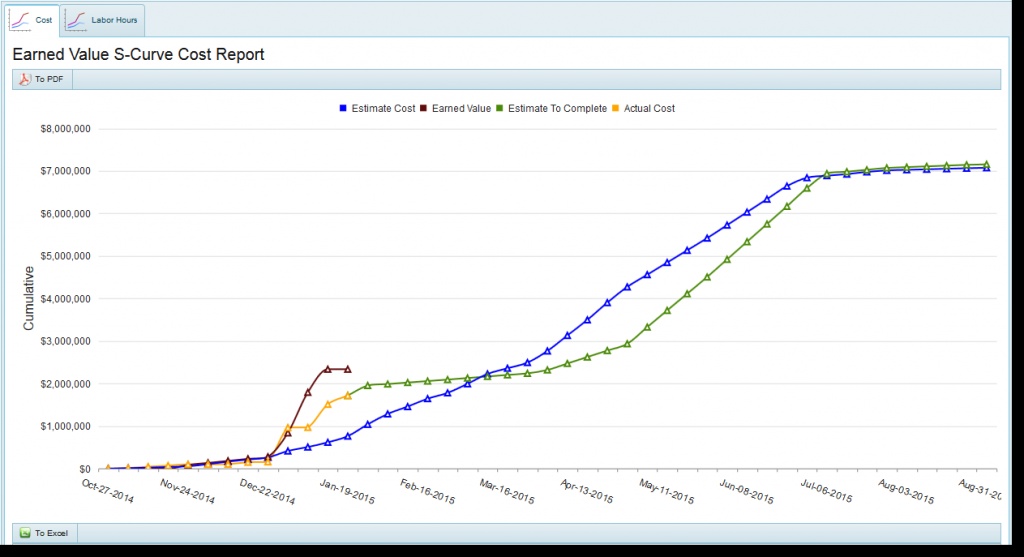Viewport: 1024px width, 557px height.
Task: Click the Excel spreadsheet icon
Action: (25, 533)
